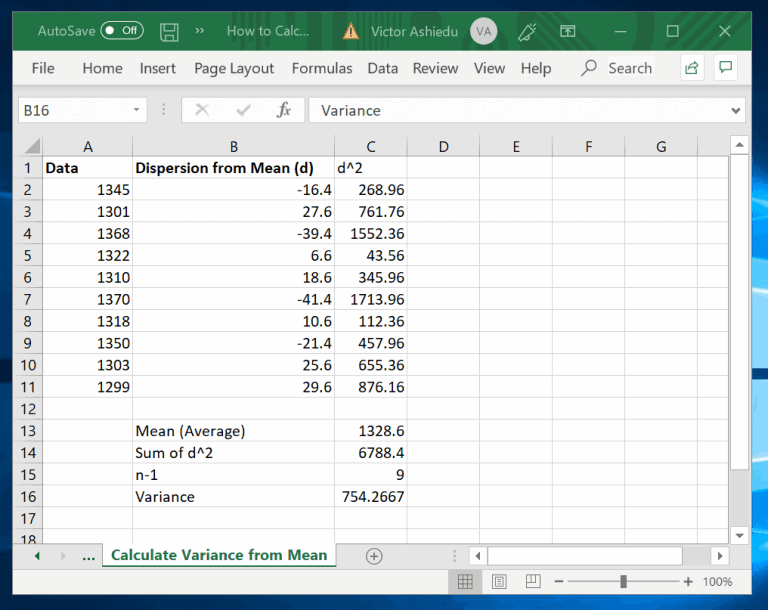Select the Calculate Variance from Mean sheet tab
768x610 pixels.
(x=219, y=555)
